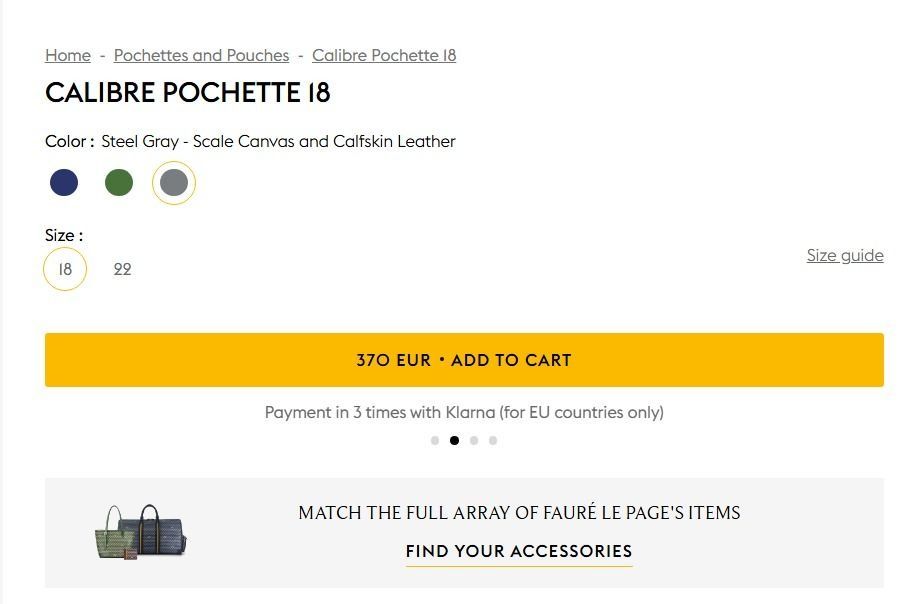Switch to size 22
The width and height of the screenshot is (924, 604).
[122, 269]
